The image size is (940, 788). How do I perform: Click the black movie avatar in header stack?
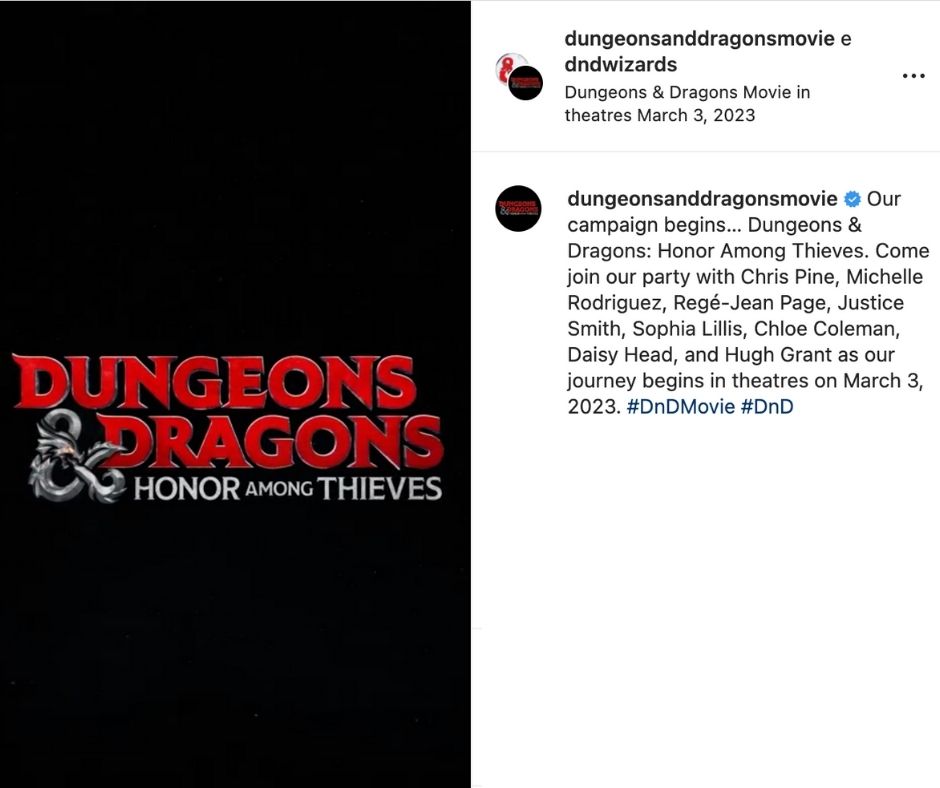(x=525, y=83)
